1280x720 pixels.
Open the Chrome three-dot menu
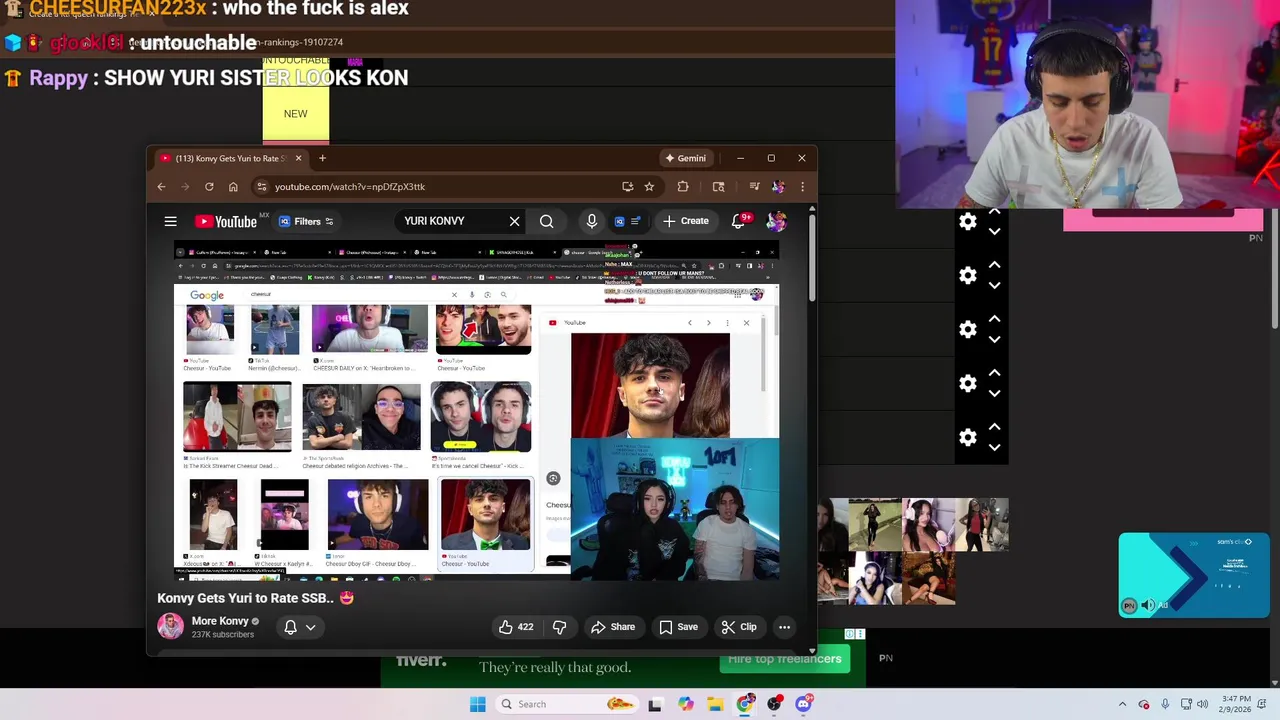pyautogui.click(x=802, y=187)
